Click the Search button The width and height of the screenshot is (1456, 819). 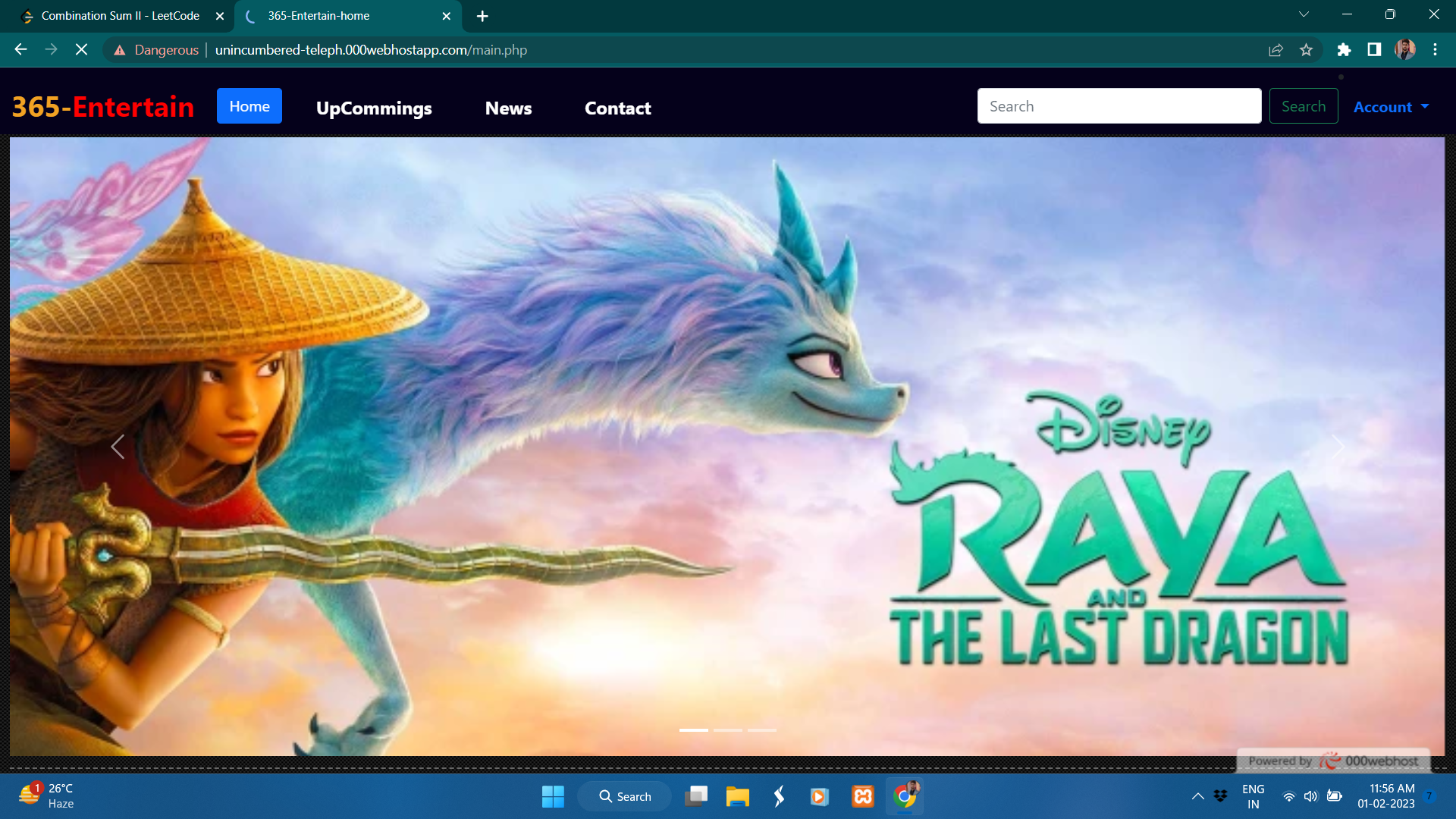[1303, 106]
